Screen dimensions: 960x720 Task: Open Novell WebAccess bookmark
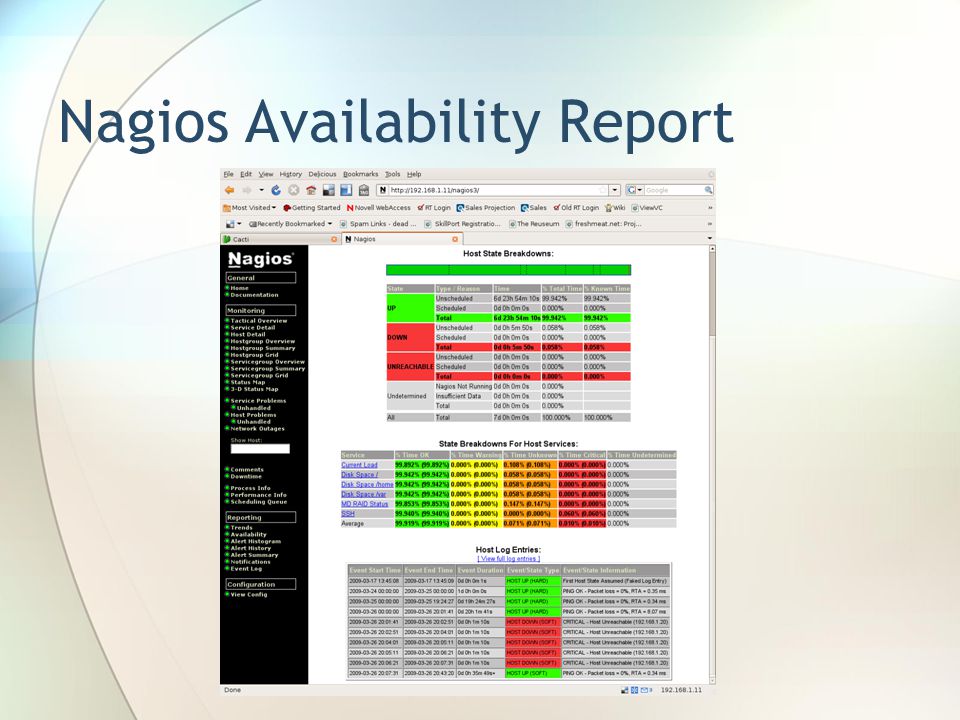click(378, 208)
